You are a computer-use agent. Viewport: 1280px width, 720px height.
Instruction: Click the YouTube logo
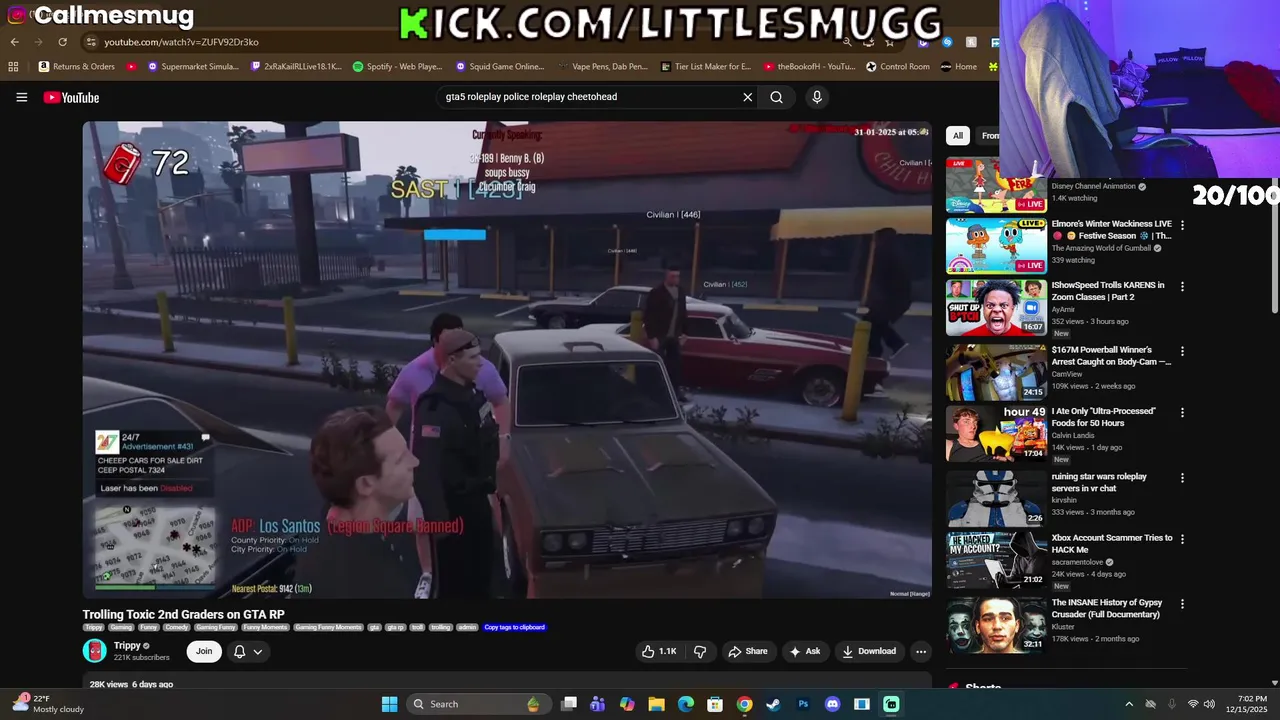pos(71,97)
